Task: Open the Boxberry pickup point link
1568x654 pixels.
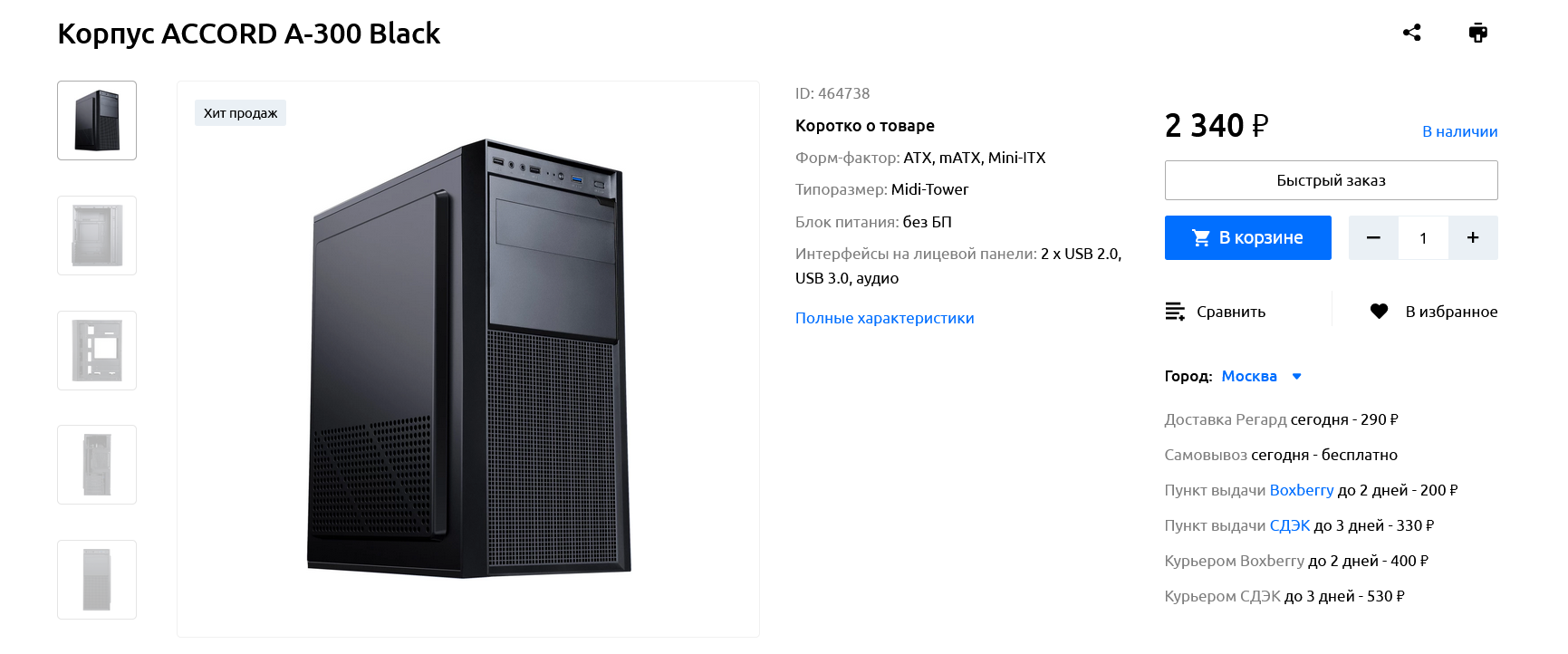Action: [x=1301, y=490]
